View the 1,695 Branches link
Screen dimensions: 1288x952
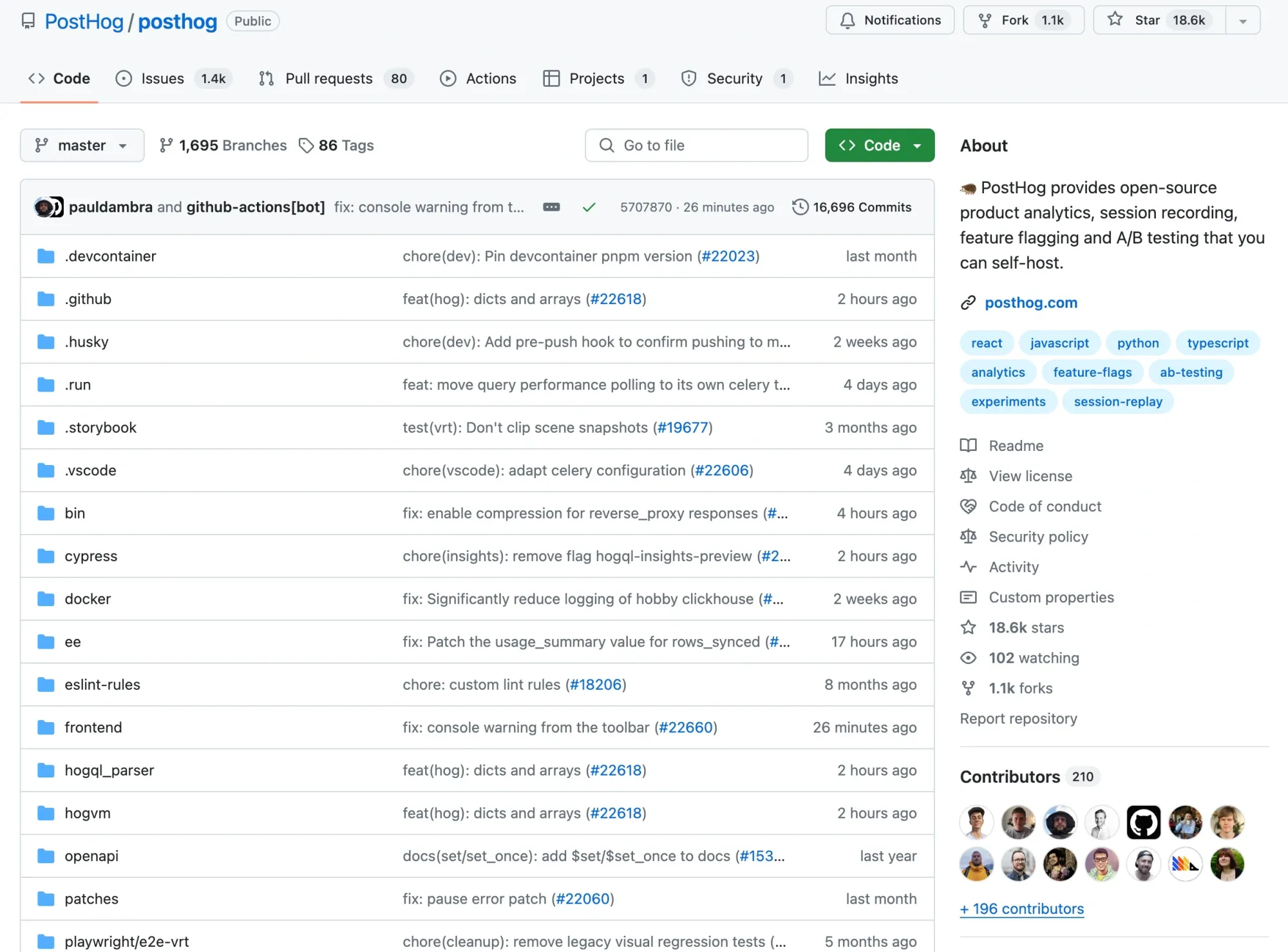coord(223,146)
